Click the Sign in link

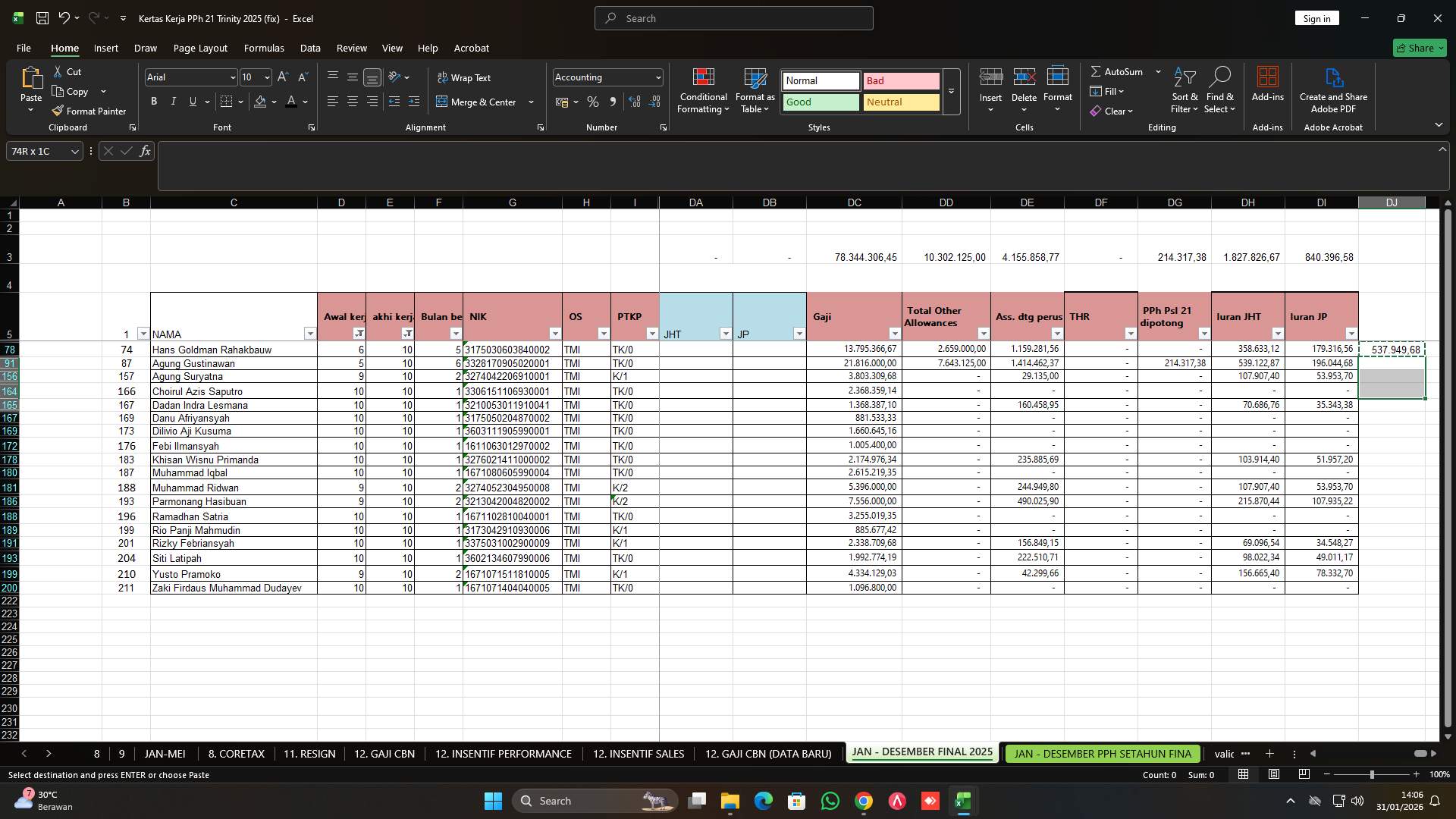(1316, 17)
